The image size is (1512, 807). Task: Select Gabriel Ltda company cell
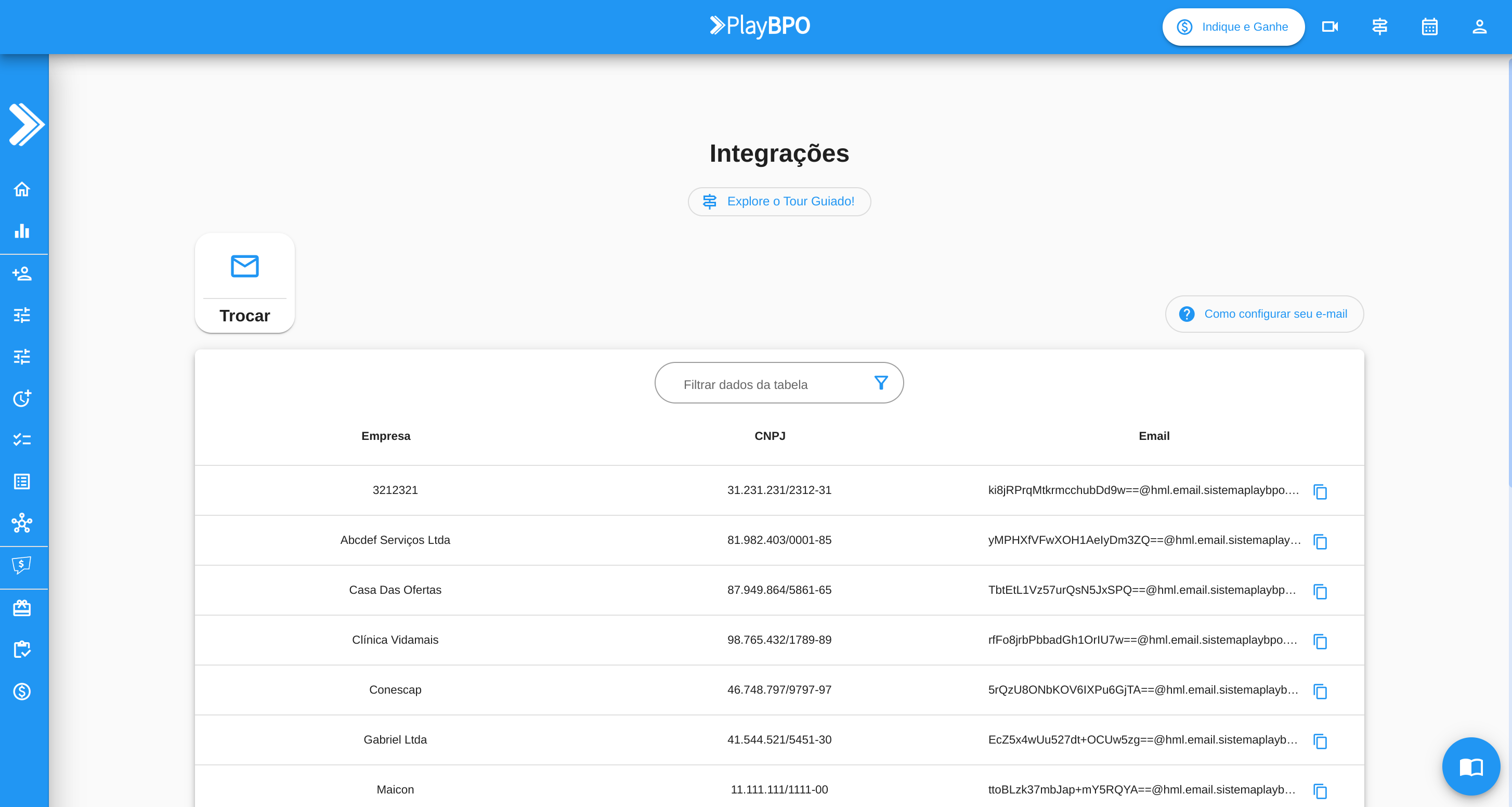(x=395, y=739)
